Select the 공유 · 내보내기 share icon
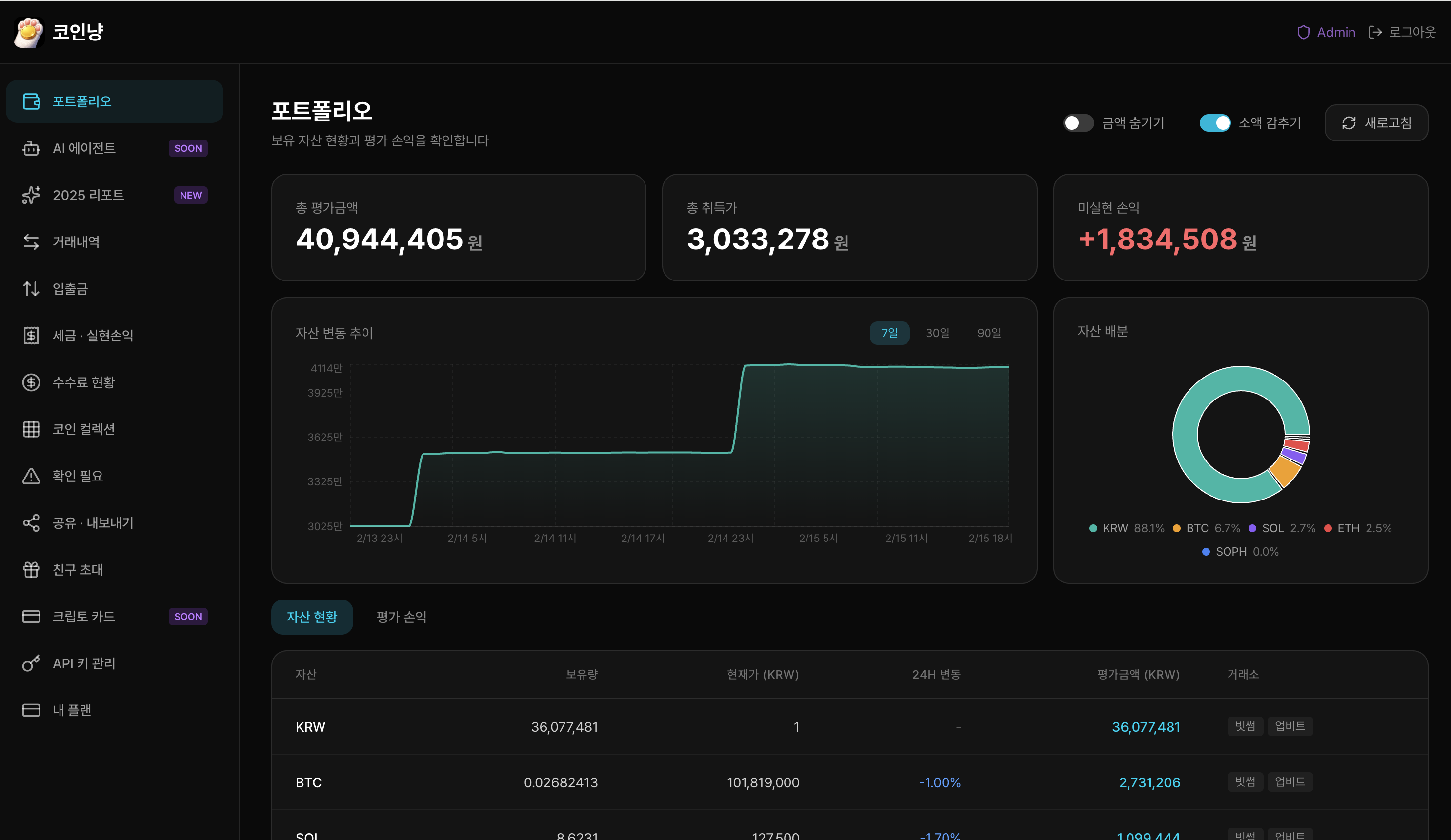The image size is (1451, 840). tap(31, 523)
